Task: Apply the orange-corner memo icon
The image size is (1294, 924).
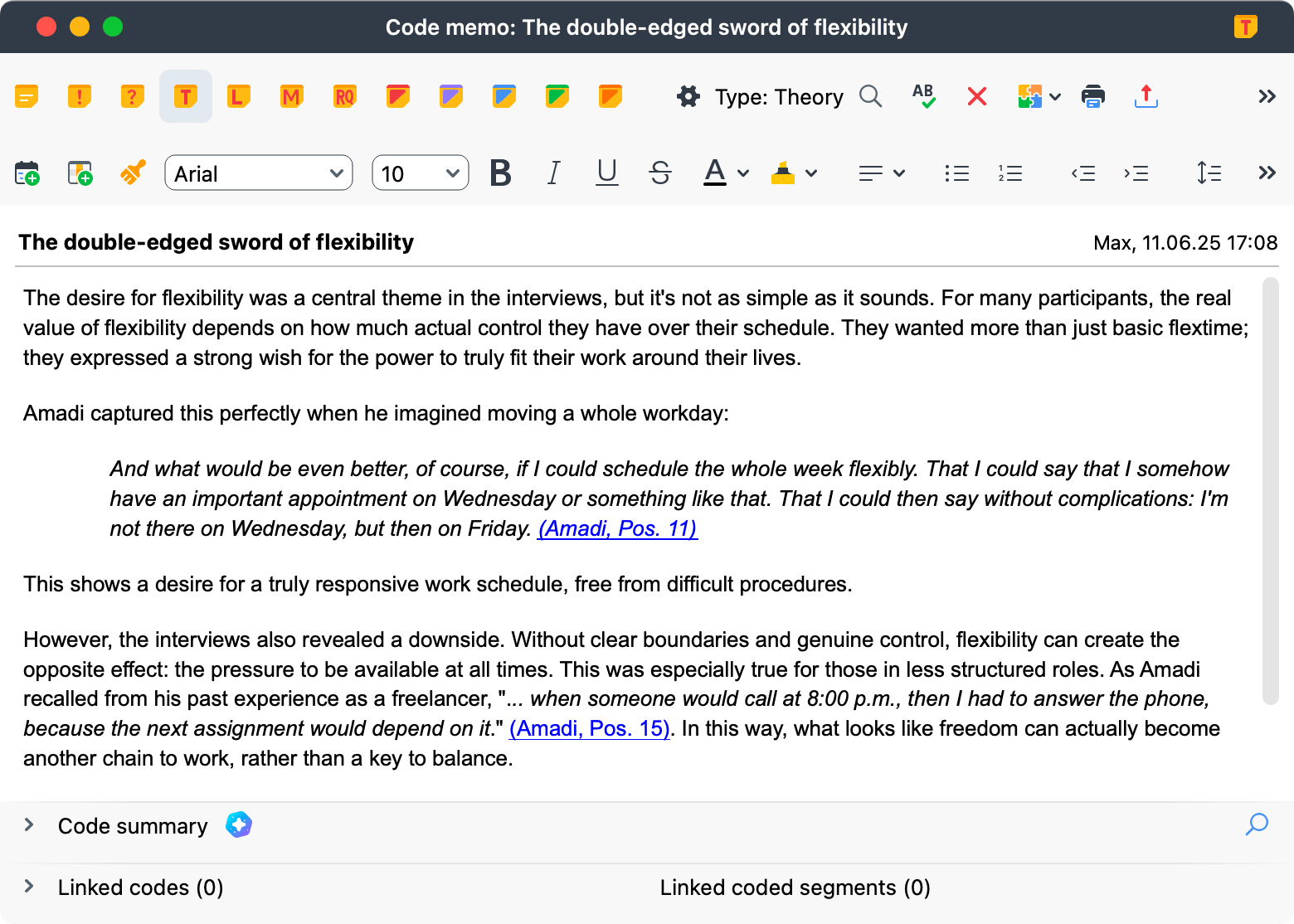Action: (x=611, y=97)
